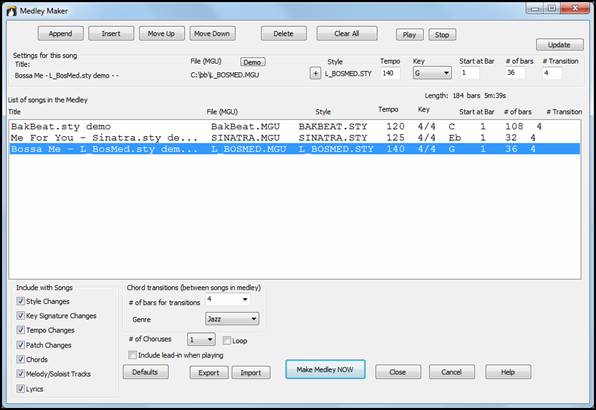Click the Update button
This screenshot has height=410, width=596.
560,45
